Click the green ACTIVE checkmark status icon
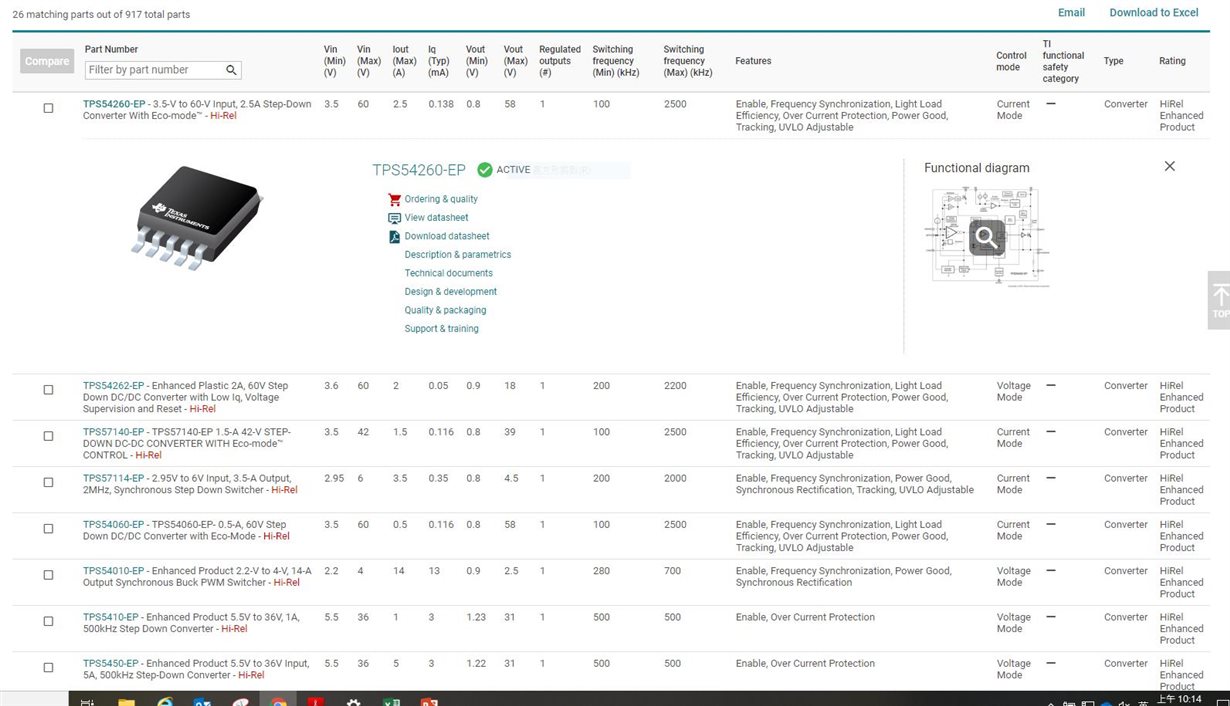1230x706 pixels. 485,170
